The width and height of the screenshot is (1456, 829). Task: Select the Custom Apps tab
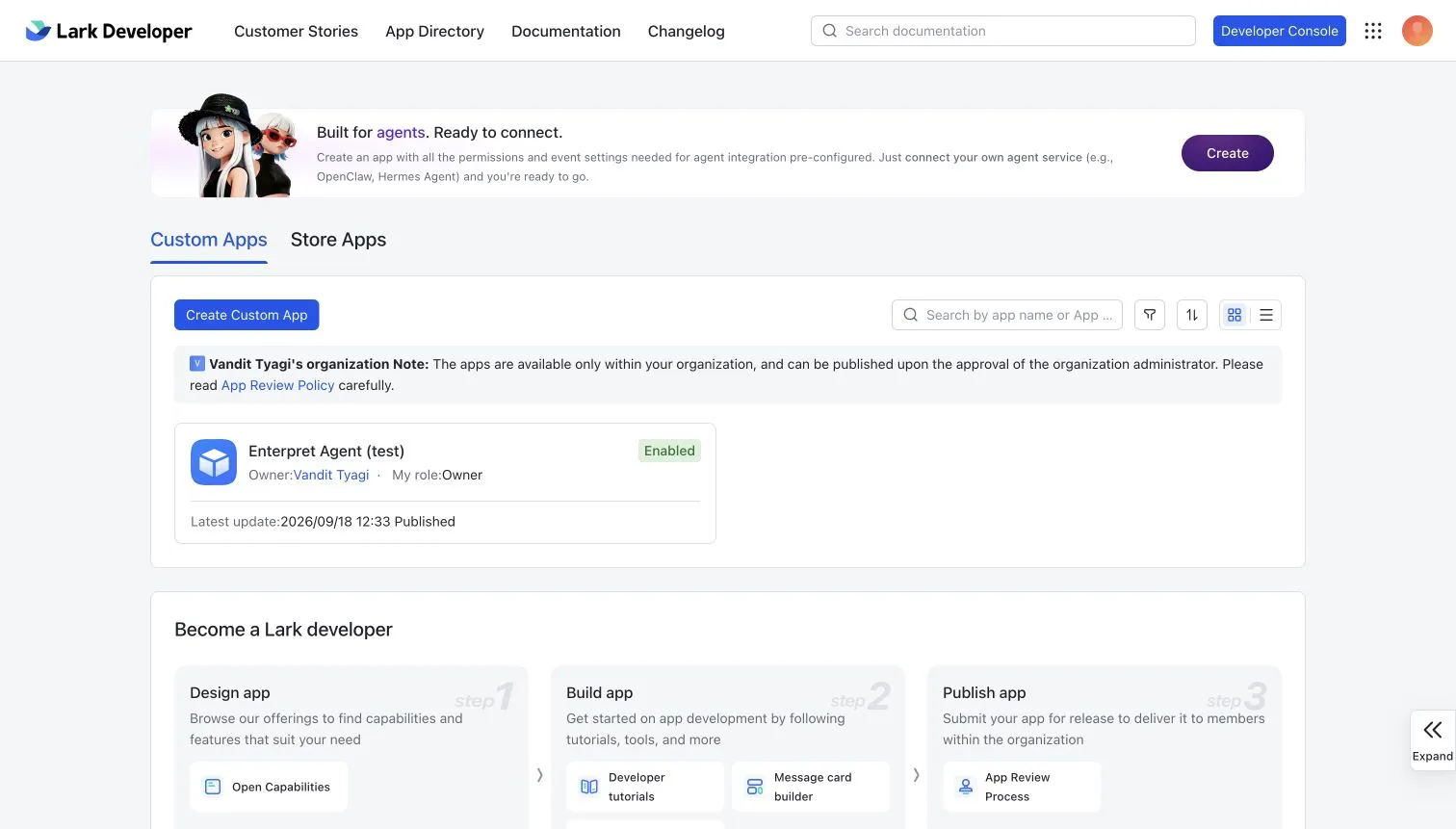[x=209, y=240]
